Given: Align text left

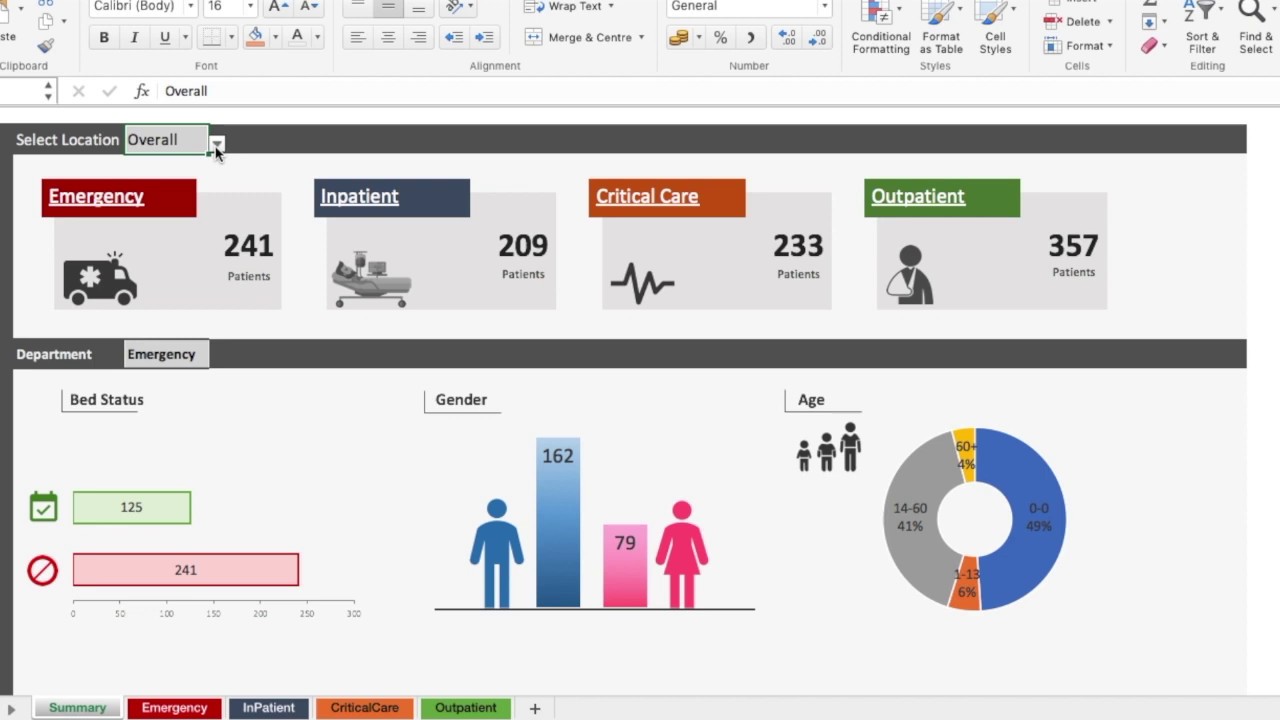Looking at the screenshot, I should 357,38.
